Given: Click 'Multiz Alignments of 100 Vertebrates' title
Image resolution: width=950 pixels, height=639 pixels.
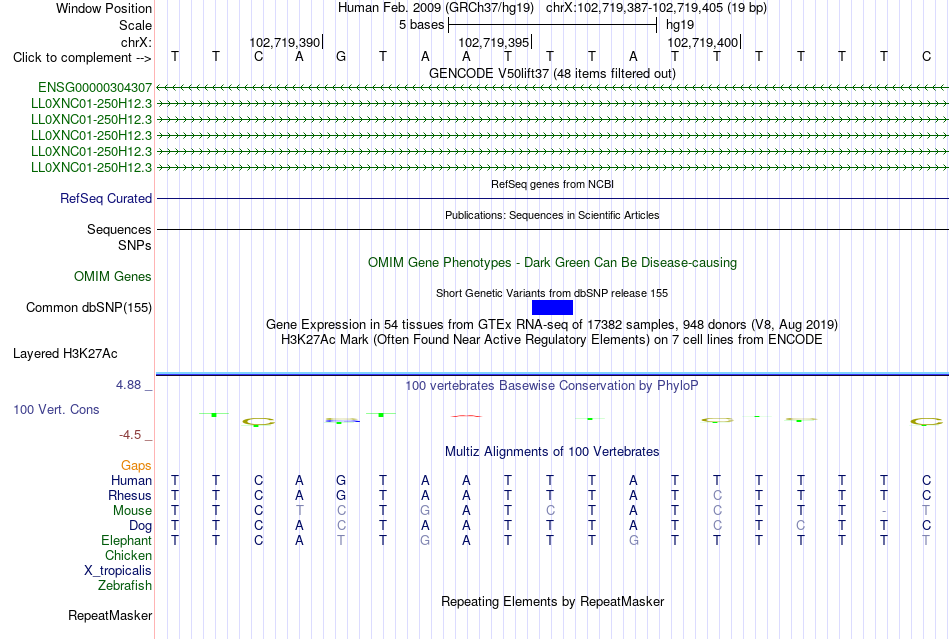Looking at the screenshot, I should point(552,452).
